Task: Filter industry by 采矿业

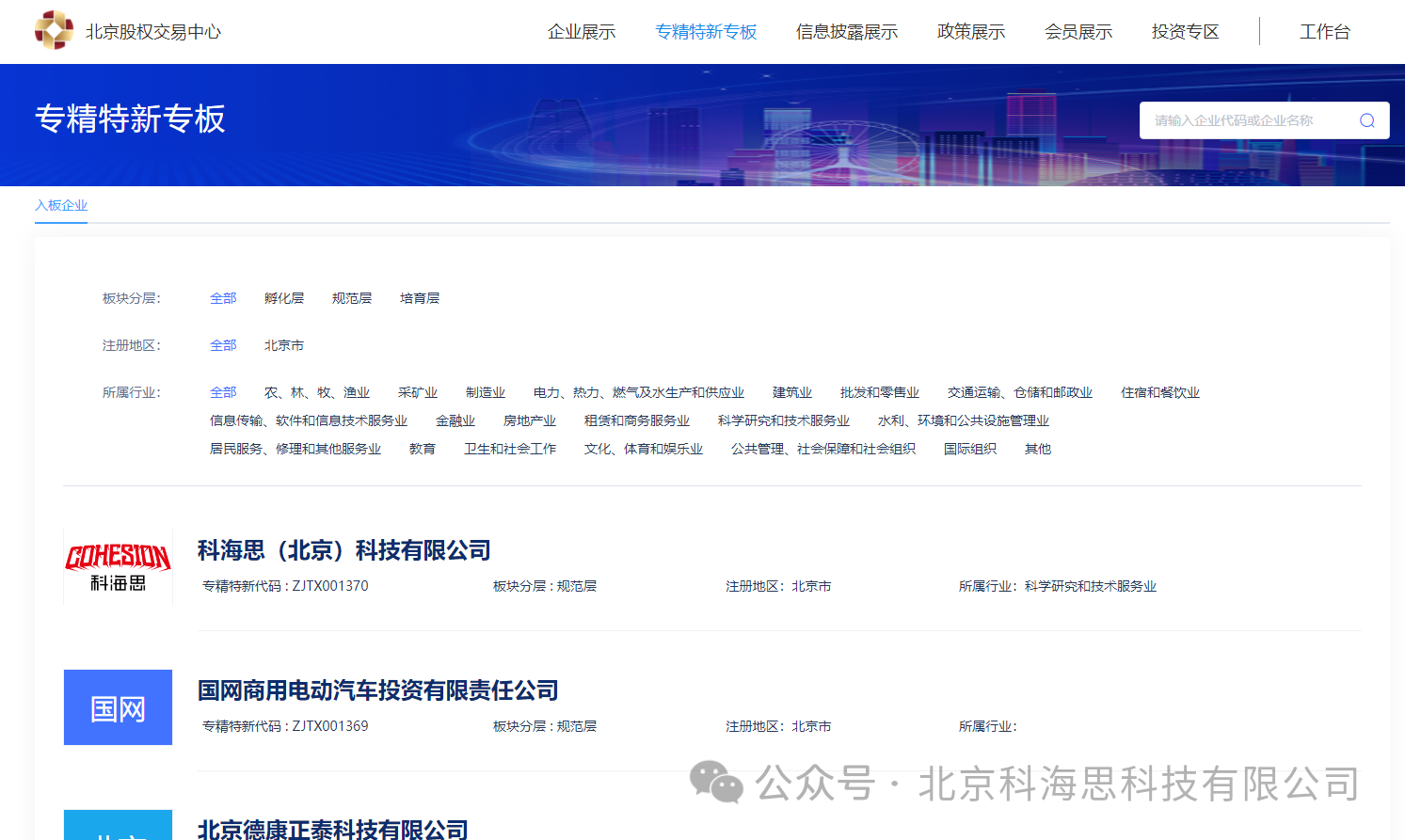Action: [418, 392]
